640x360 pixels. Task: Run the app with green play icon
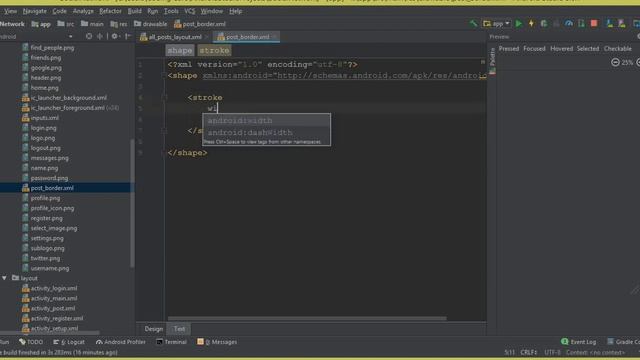[x=519, y=24]
